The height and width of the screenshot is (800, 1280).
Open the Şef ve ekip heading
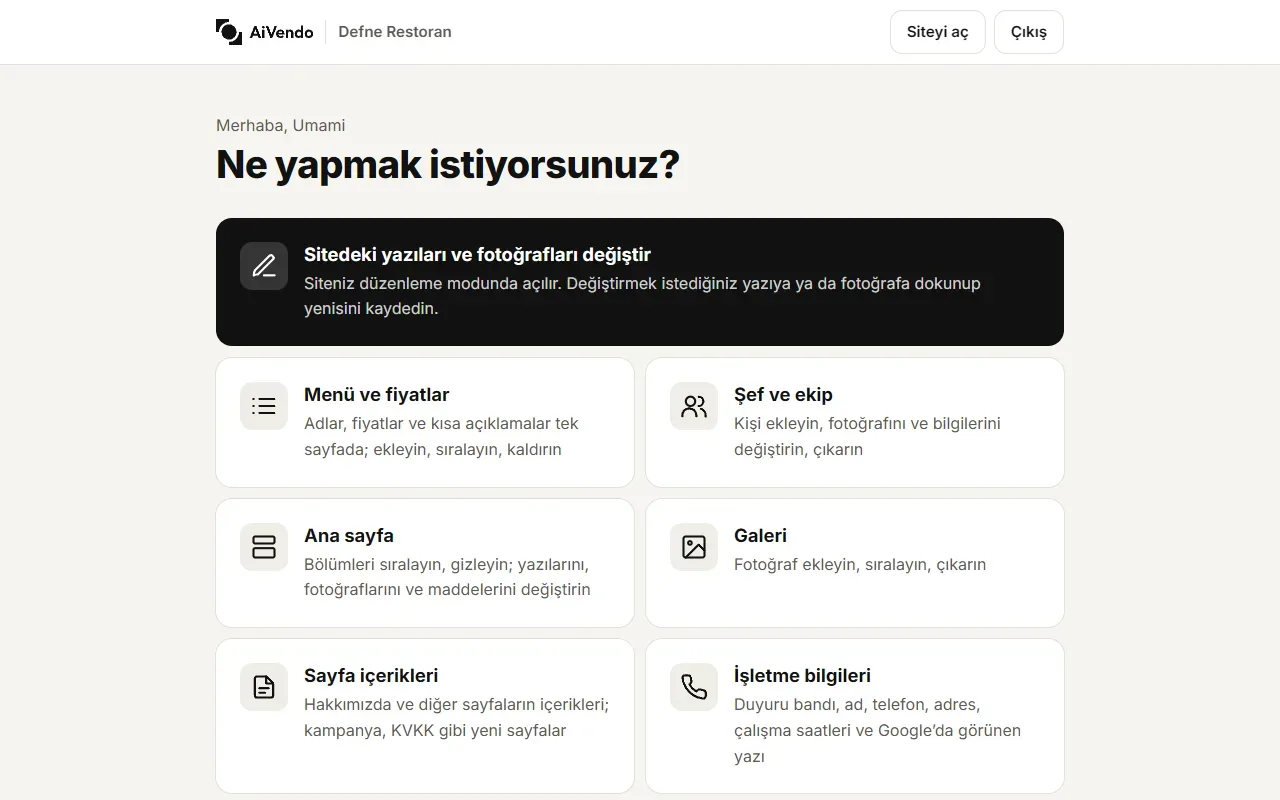(783, 395)
